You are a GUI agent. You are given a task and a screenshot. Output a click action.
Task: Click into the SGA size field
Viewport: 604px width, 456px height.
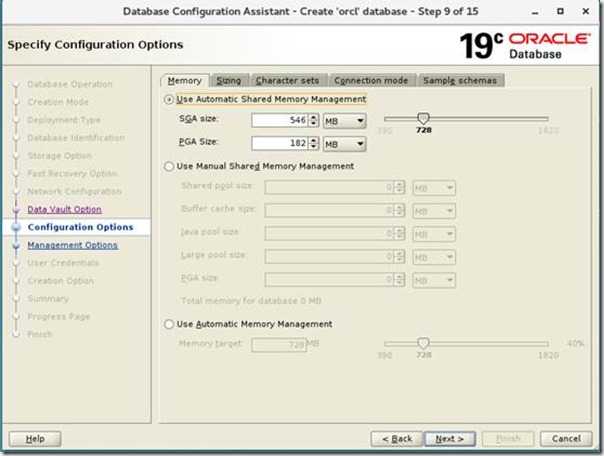point(280,120)
